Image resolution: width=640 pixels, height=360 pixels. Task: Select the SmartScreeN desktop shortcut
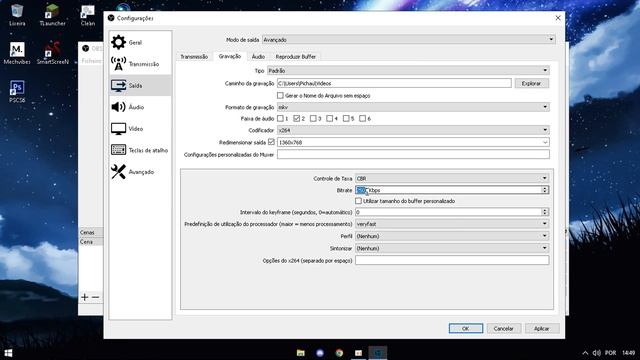click(x=53, y=53)
